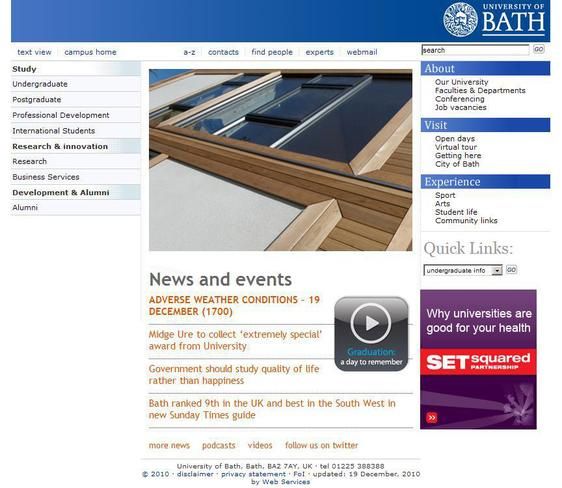
Task: Open the a-z index link
Action: tap(189, 52)
